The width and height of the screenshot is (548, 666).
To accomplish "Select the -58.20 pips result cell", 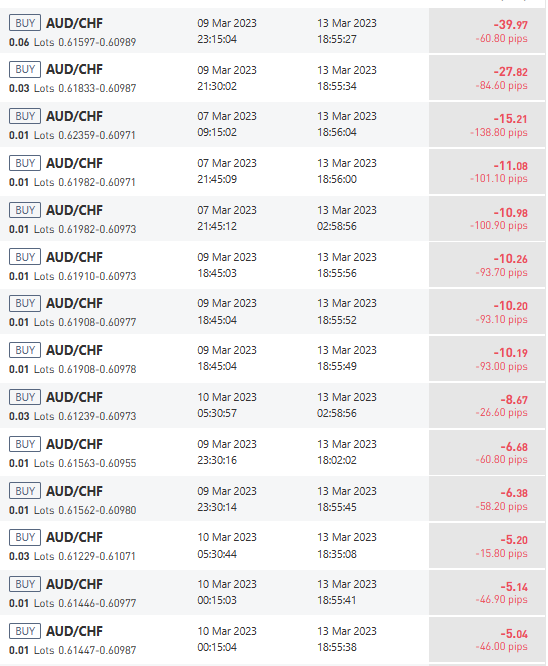I will coord(487,499).
